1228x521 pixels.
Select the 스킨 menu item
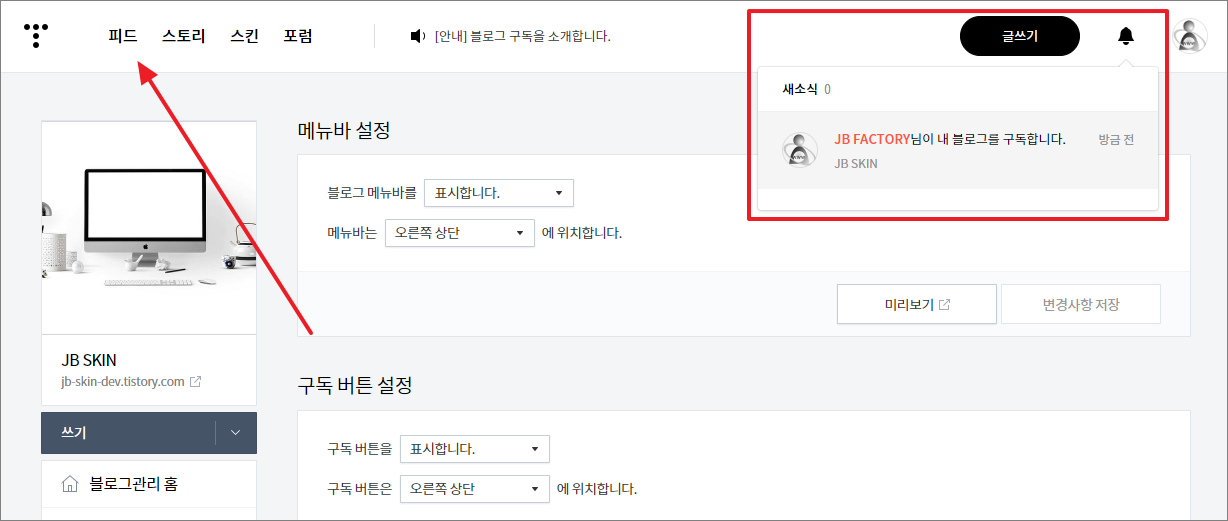(x=245, y=36)
